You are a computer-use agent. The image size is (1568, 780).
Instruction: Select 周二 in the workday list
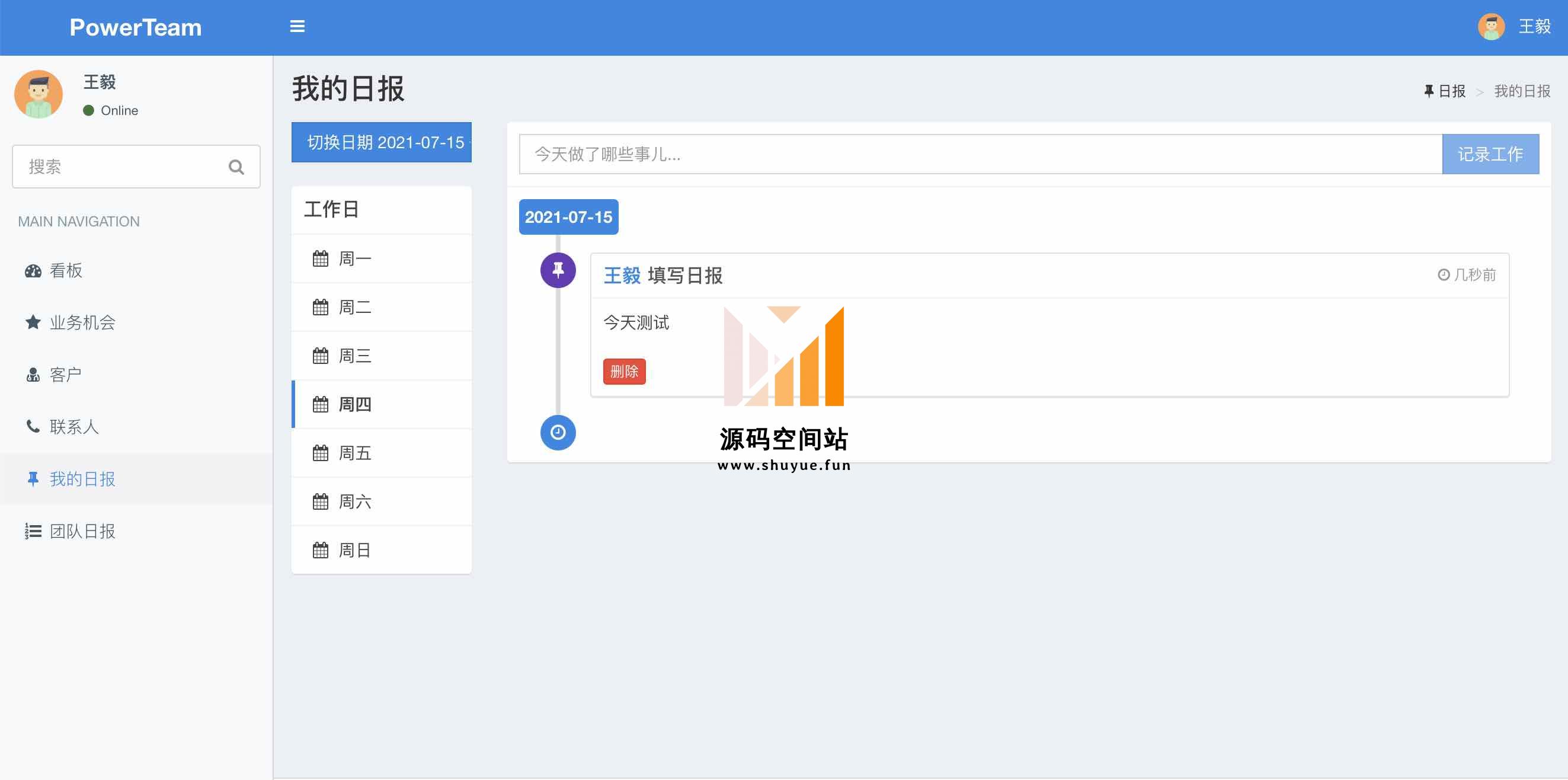click(382, 308)
